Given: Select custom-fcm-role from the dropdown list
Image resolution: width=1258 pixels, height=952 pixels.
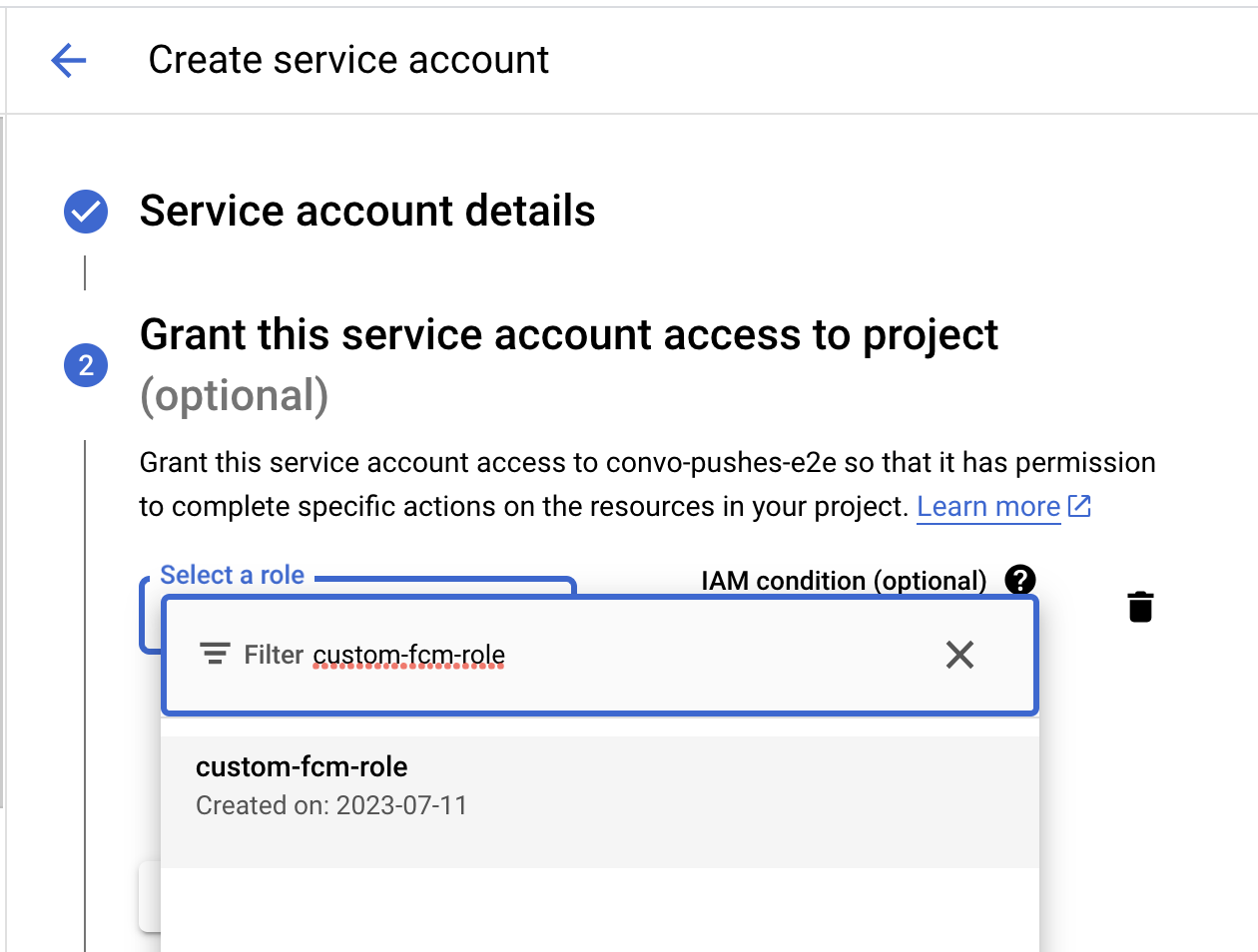Looking at the screenshot, I should (x=302, y=766).
